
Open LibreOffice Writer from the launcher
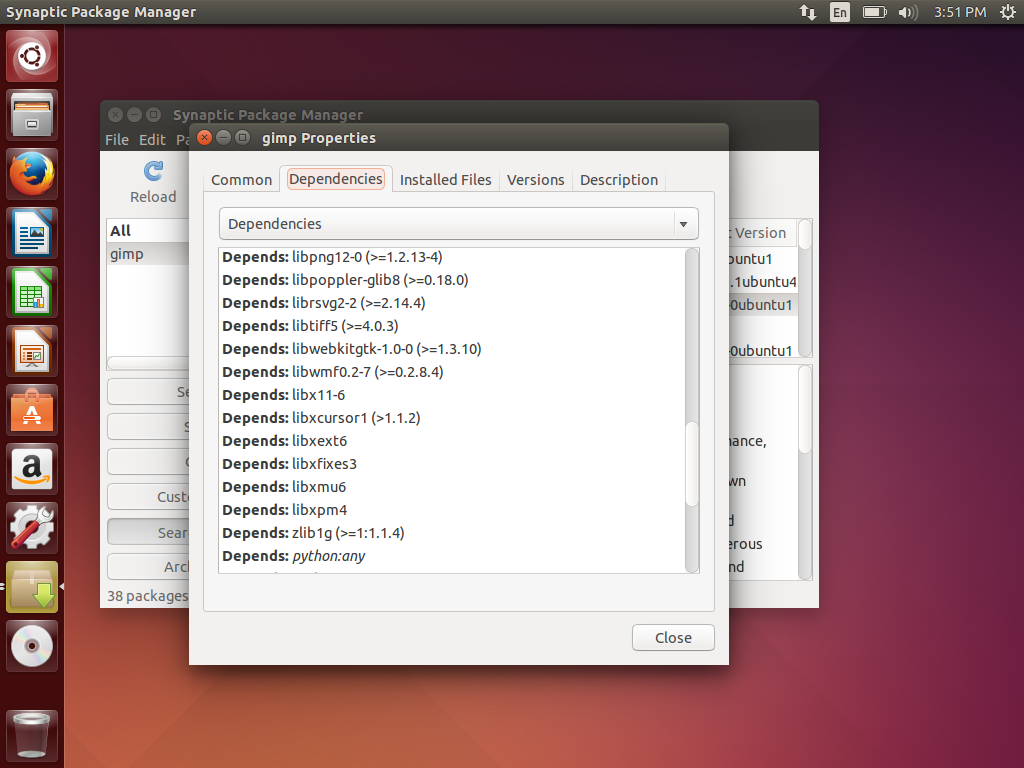click(32, 233)
